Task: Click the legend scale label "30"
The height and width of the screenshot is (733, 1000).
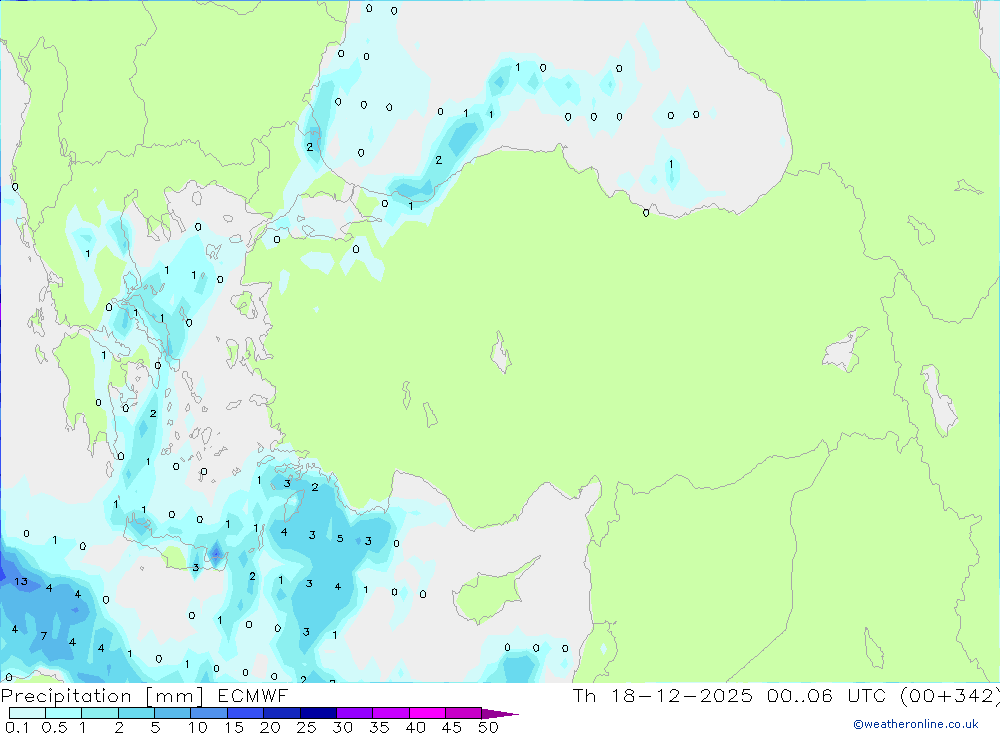Action: click(x=343, y=727)
